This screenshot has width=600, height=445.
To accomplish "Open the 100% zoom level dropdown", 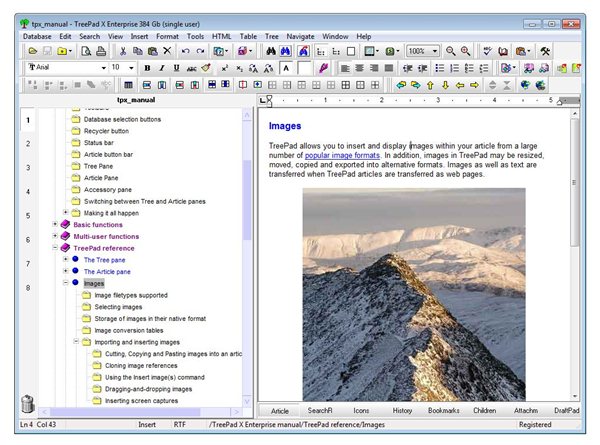I will [x=435, y=51].
